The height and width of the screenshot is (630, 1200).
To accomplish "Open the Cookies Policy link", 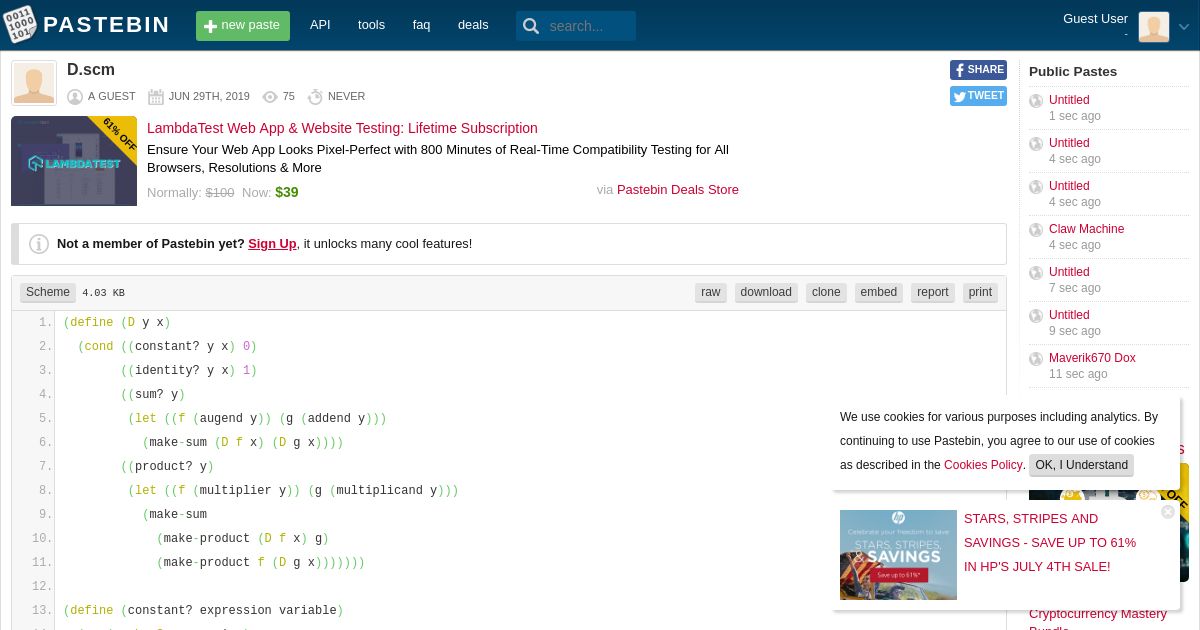I will point(983,465).
